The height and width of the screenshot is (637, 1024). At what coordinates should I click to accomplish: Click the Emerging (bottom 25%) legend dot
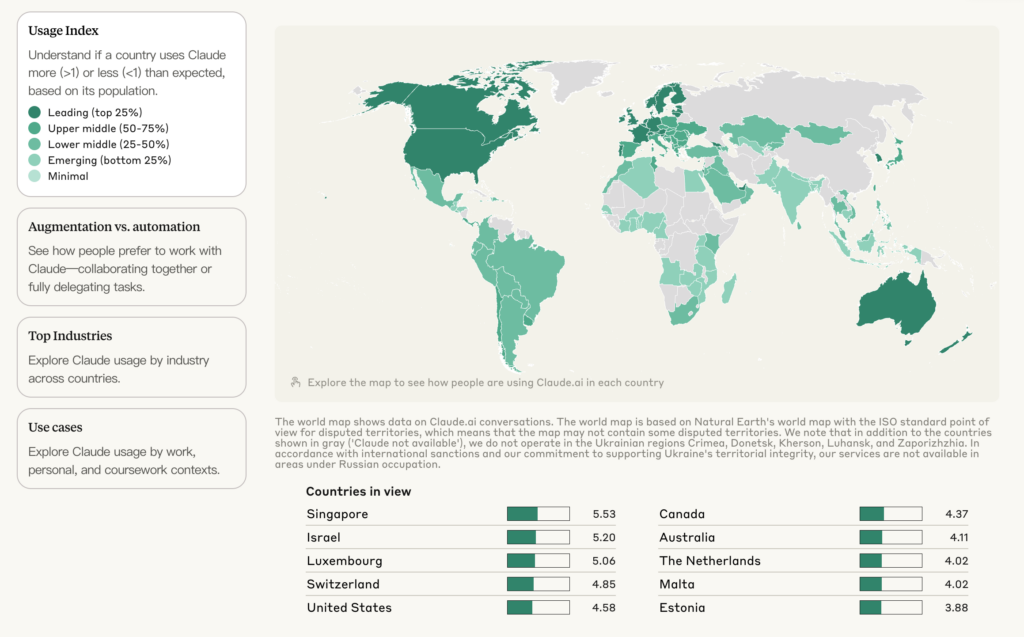(x=35, y=160)
